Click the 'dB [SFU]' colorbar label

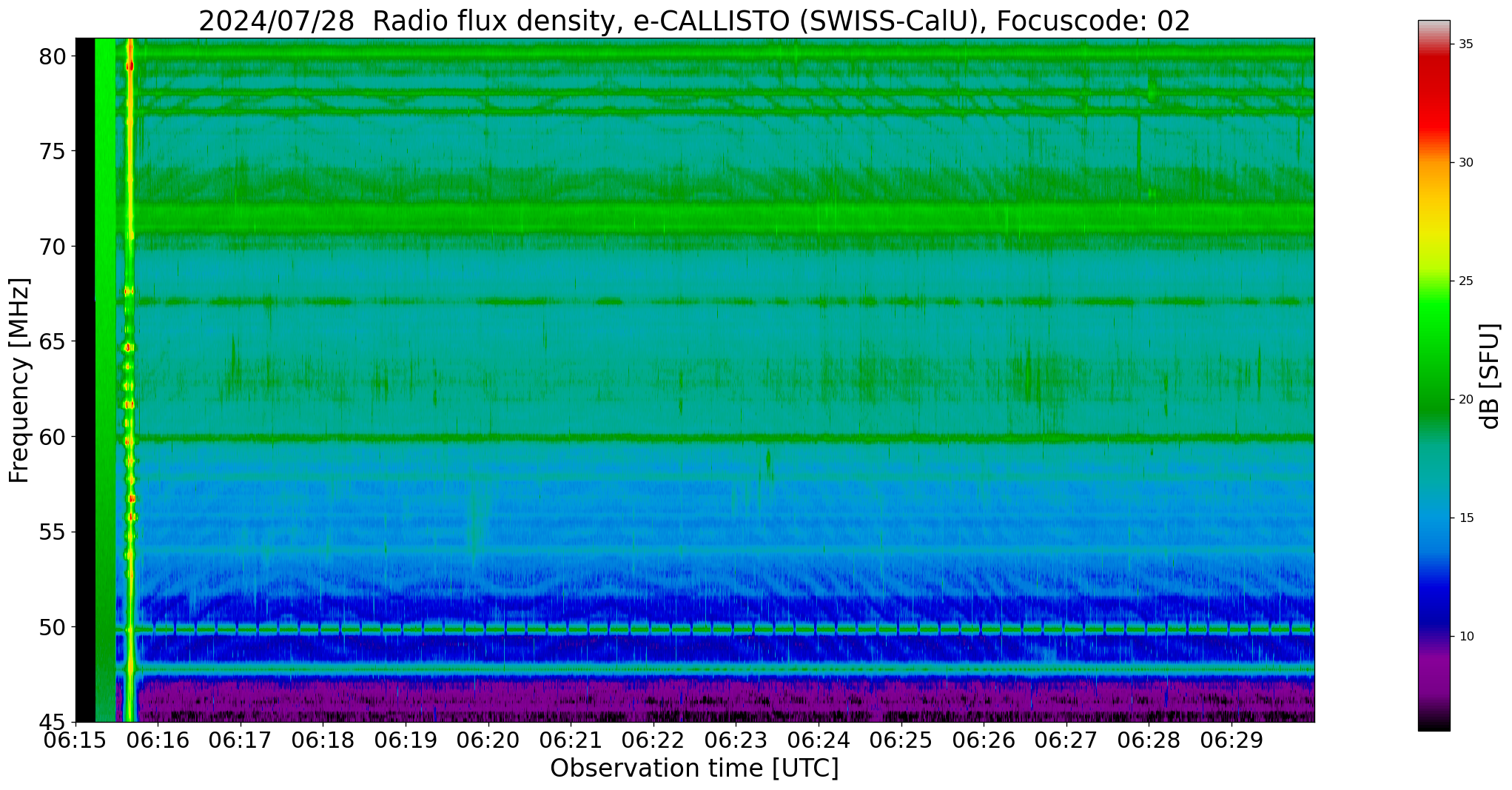[x=1490, y=376]
